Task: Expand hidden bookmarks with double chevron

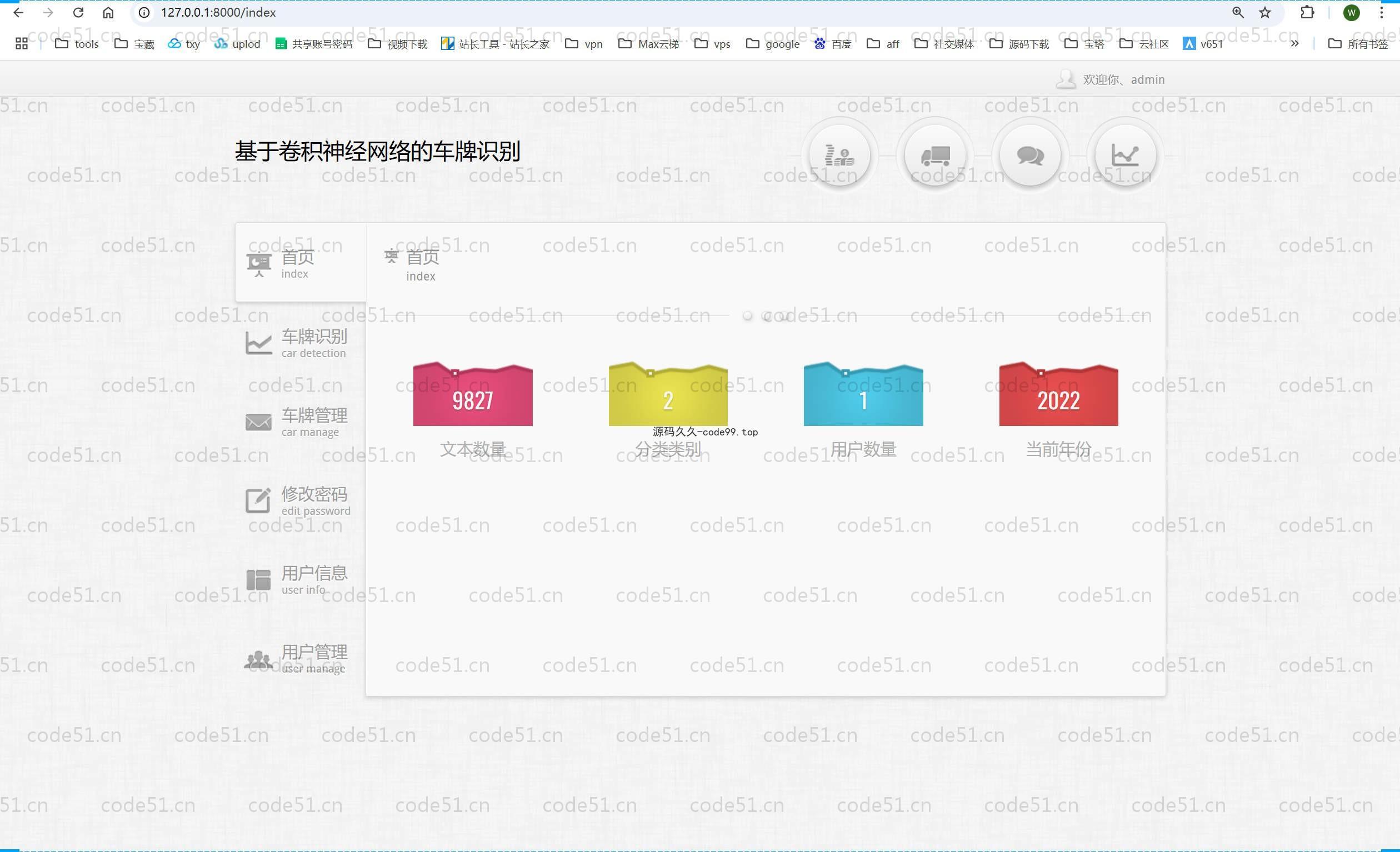Action: click(x=1294, y=44)
